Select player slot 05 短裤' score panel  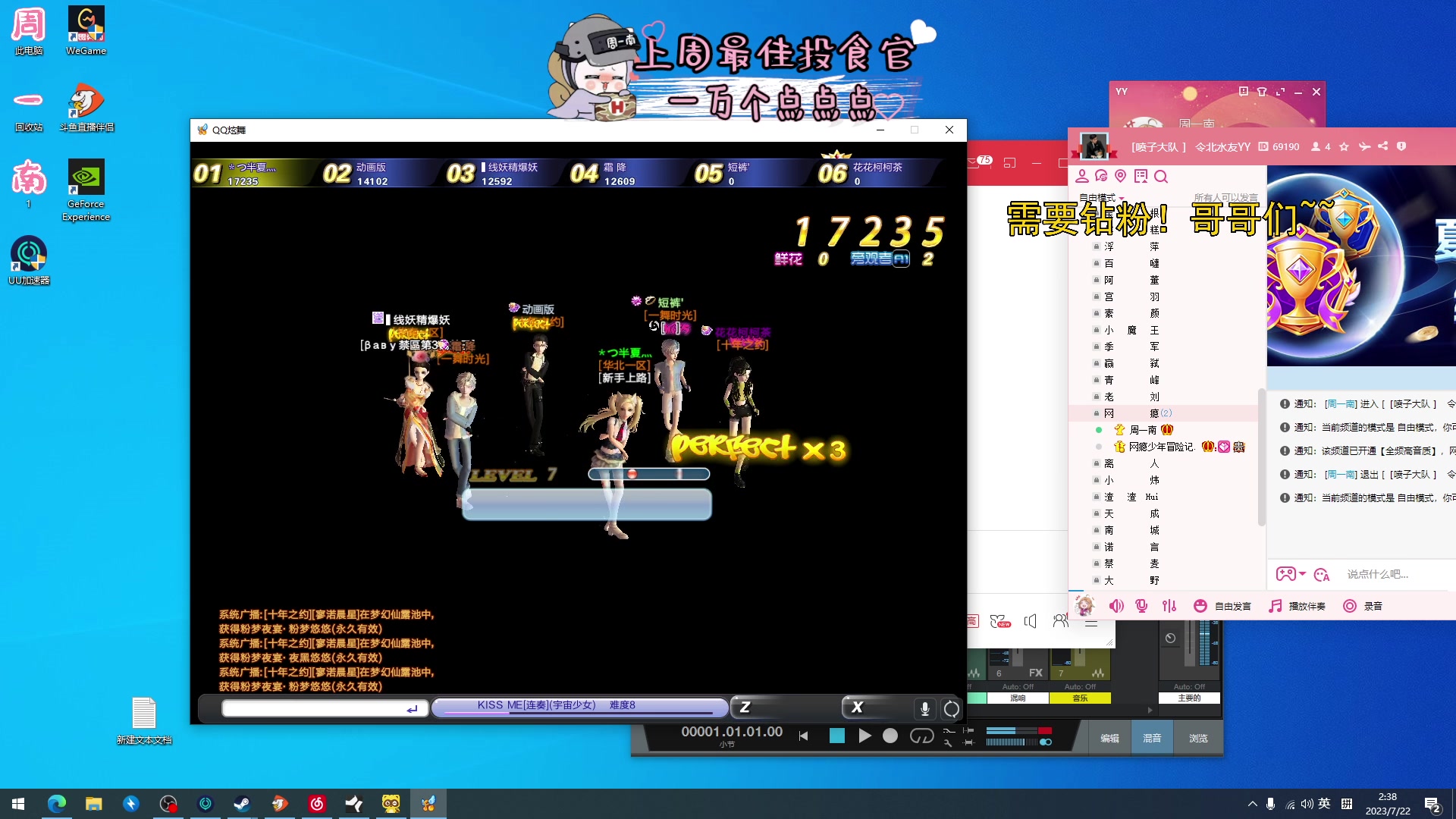(749, 174)
